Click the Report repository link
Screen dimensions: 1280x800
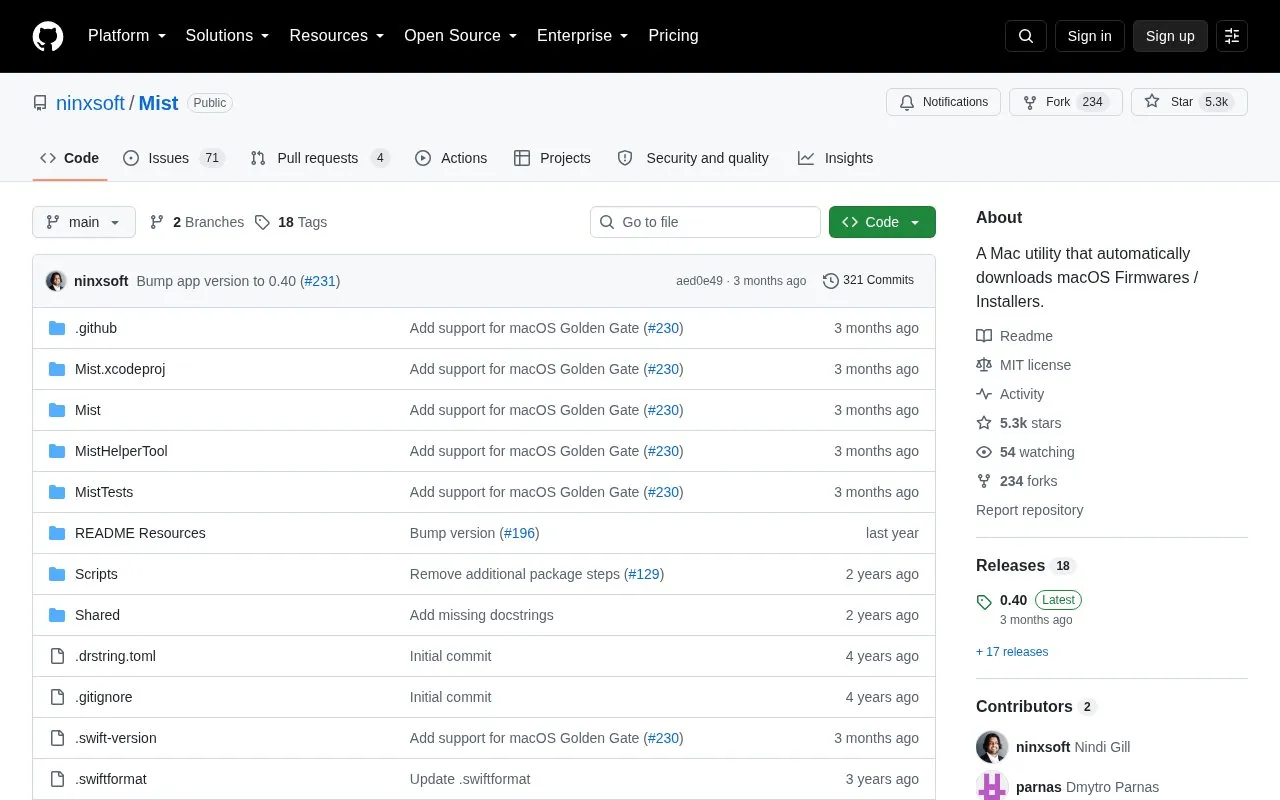click(x=1029, y=510)
